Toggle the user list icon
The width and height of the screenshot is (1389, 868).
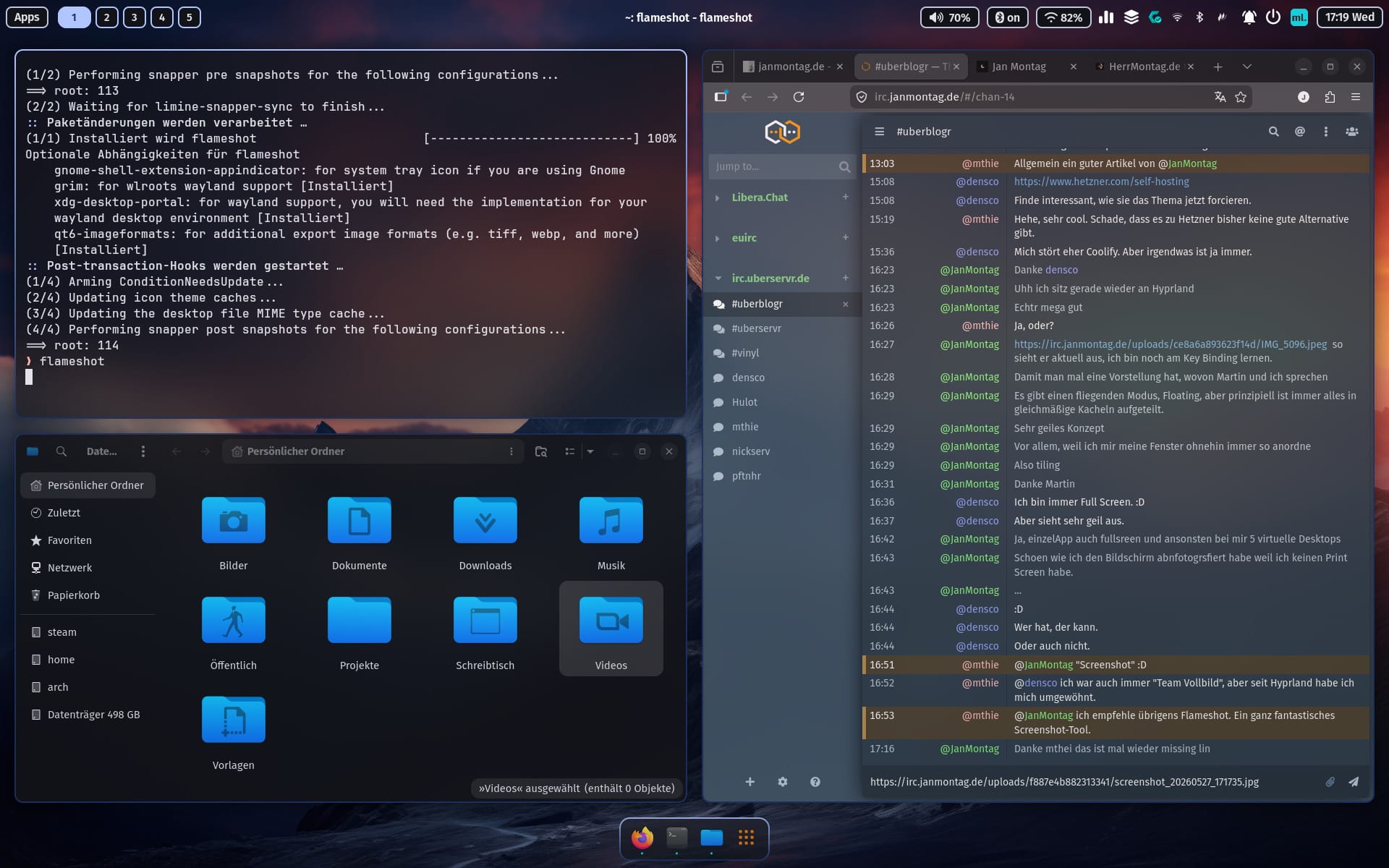point(1352,132)
